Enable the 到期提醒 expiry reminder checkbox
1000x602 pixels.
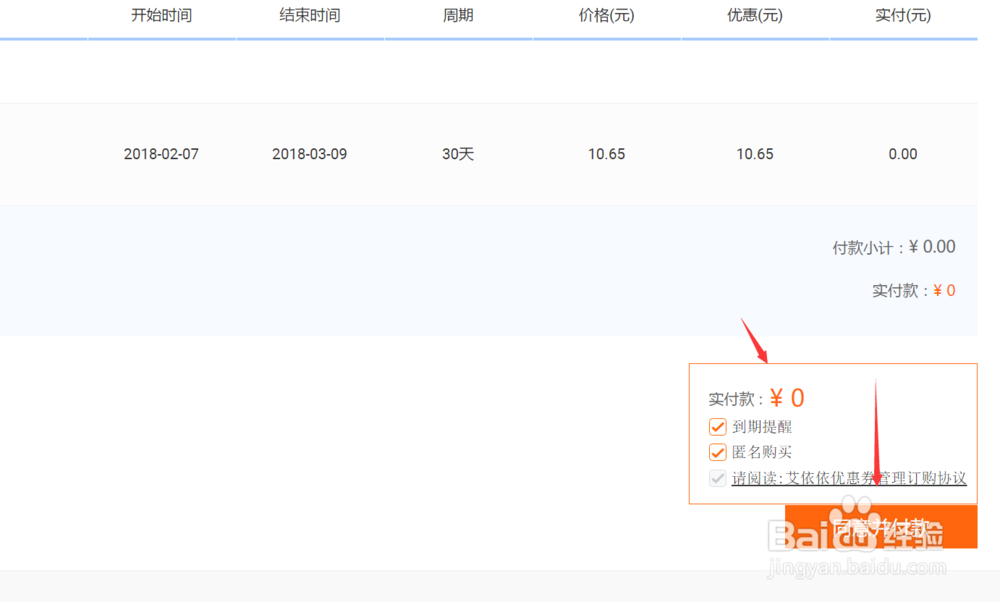[x=717, y=425]
